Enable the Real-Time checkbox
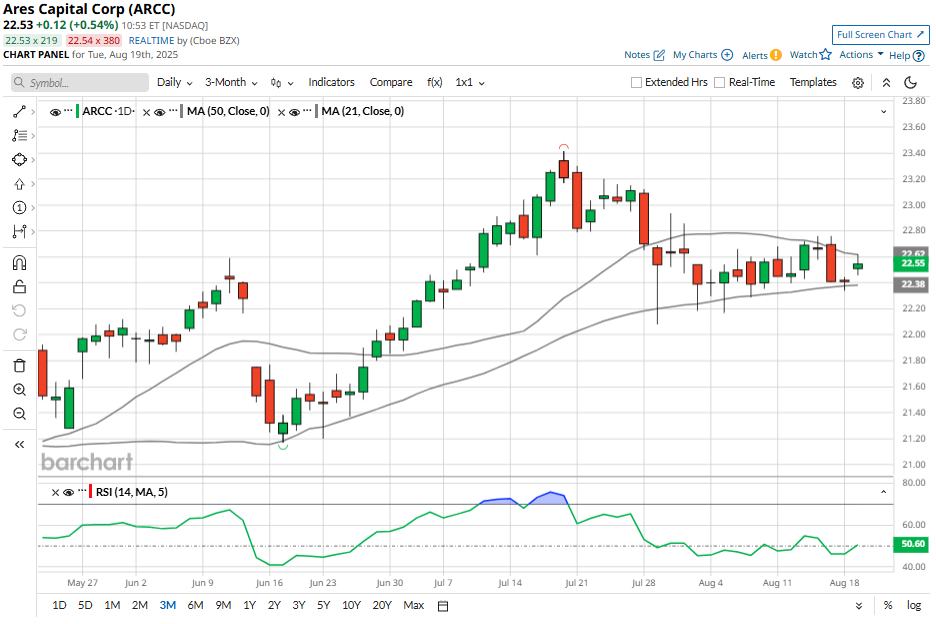Screen dimensions: 936x624 (720, 82)
